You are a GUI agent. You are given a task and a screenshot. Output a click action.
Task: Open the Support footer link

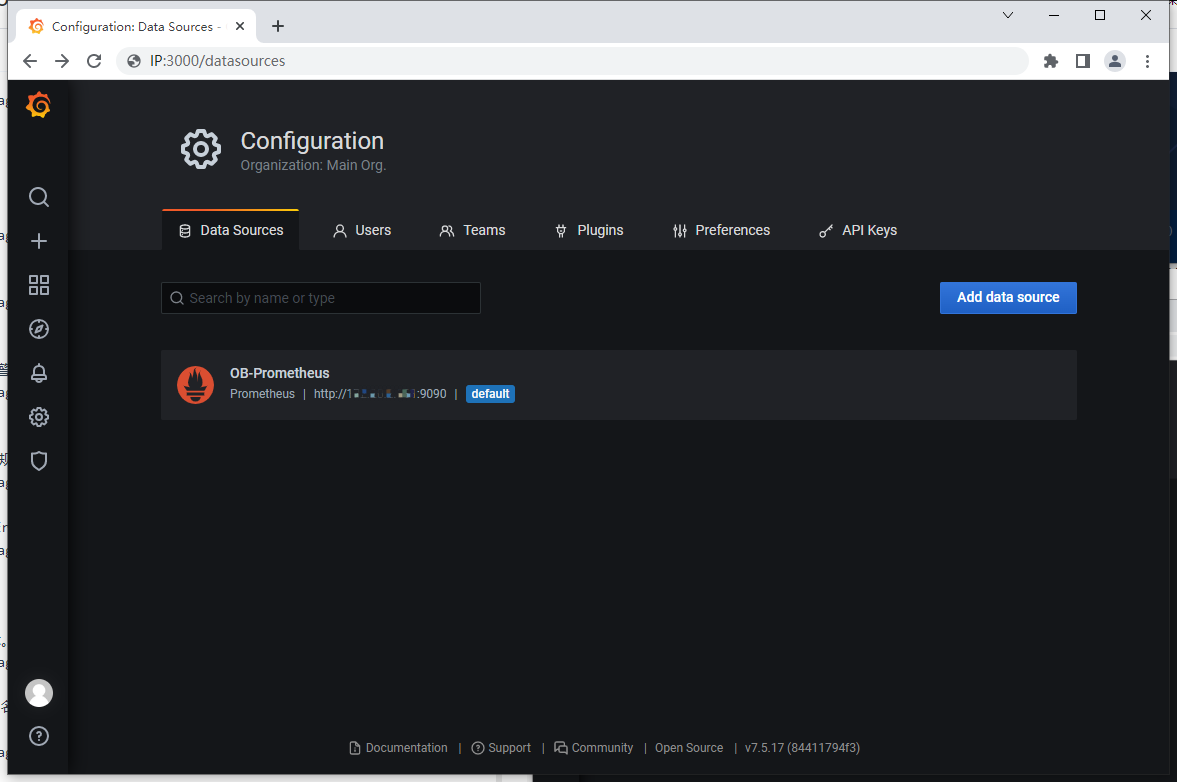pyautogui.click(x=501, y=748)
